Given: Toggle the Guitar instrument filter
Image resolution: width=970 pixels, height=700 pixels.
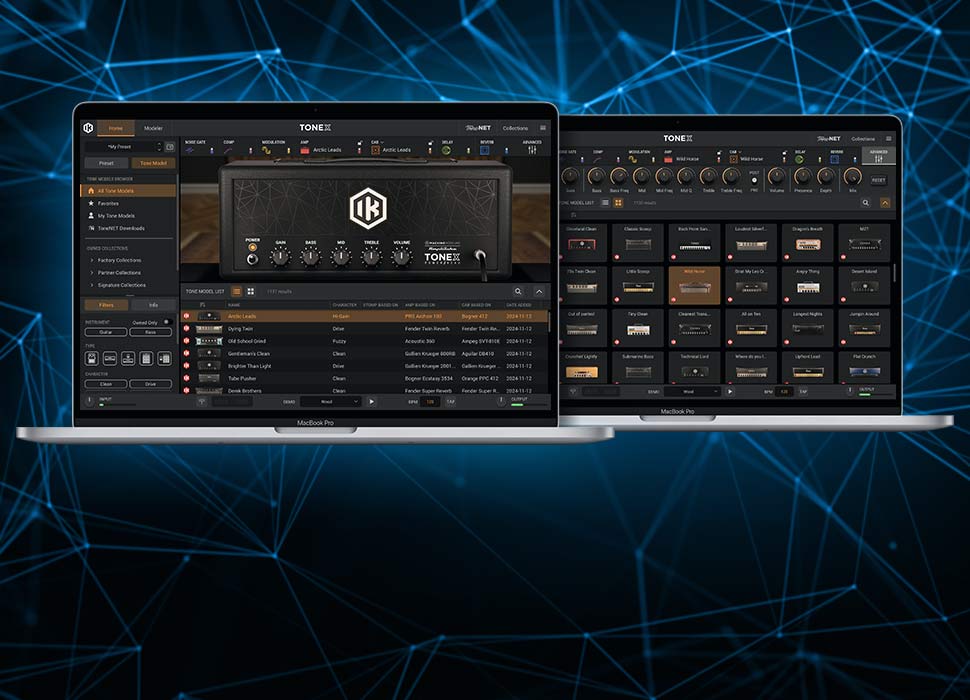Looking at the screenshot, I should tap(106, 332).
